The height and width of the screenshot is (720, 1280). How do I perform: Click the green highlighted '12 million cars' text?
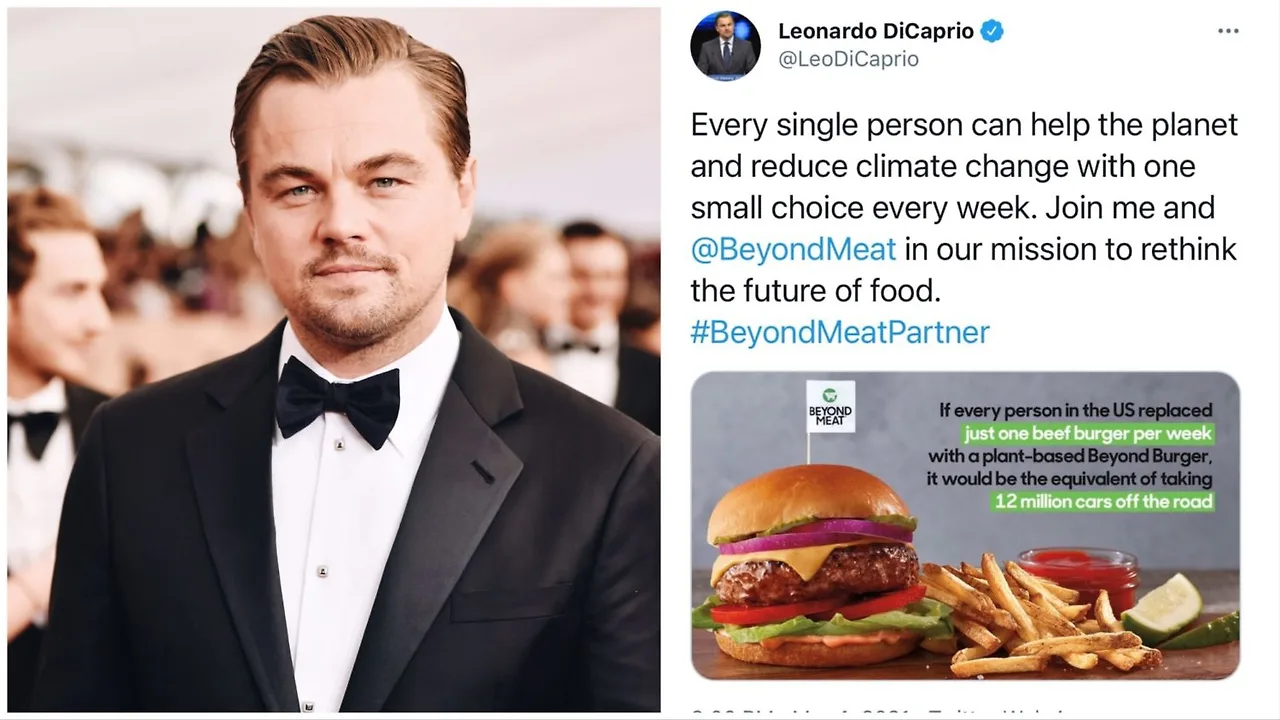1102,502
